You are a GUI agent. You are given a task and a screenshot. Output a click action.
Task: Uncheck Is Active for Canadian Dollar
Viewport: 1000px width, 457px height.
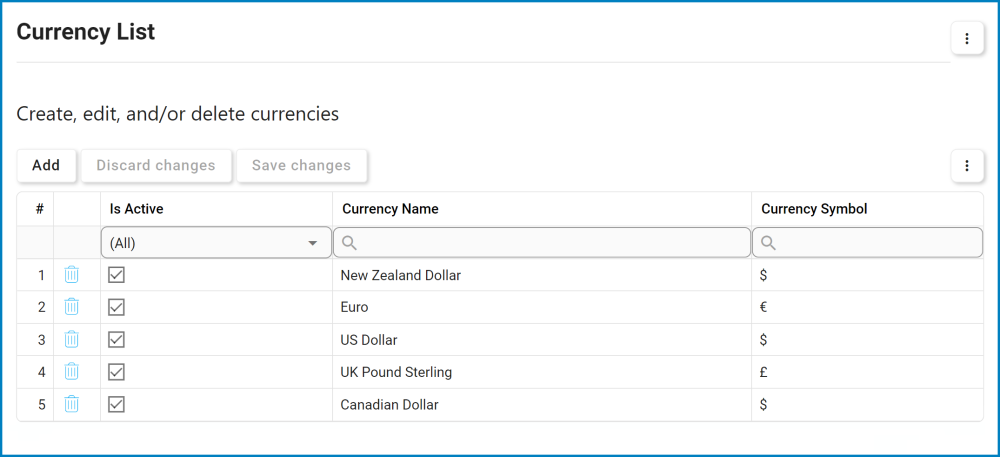tap(116, 405)
